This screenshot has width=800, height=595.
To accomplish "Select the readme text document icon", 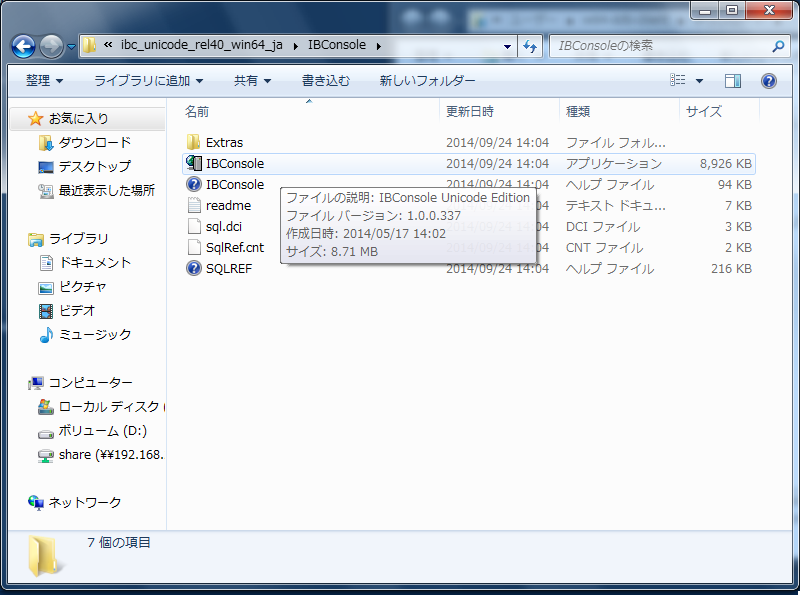I will (194, 205).
